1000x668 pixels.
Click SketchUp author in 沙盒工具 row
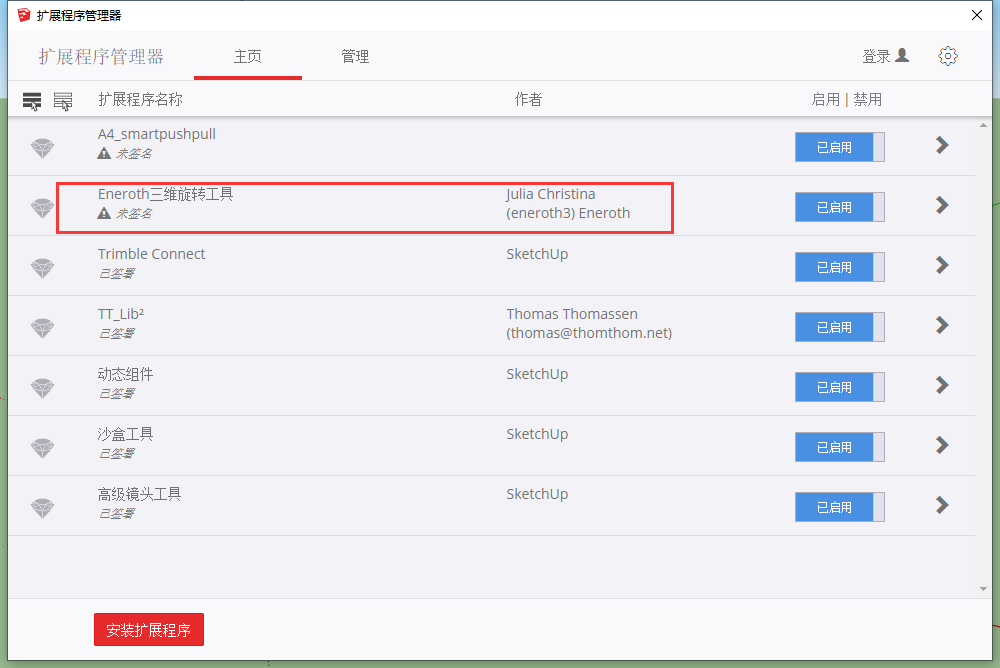click(x=537, y=434)
